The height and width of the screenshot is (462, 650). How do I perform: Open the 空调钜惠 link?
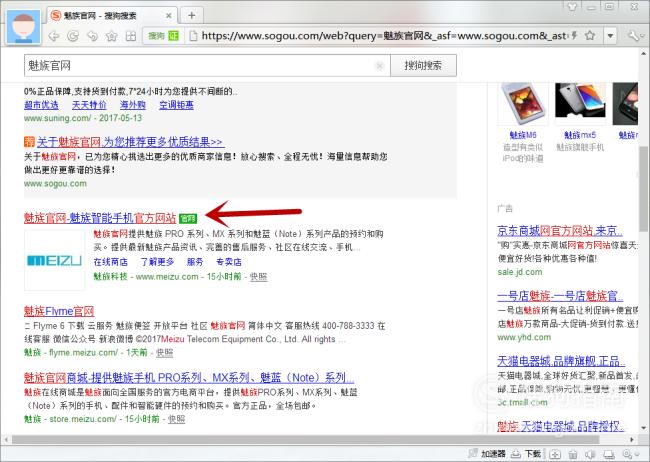[176, 105]
